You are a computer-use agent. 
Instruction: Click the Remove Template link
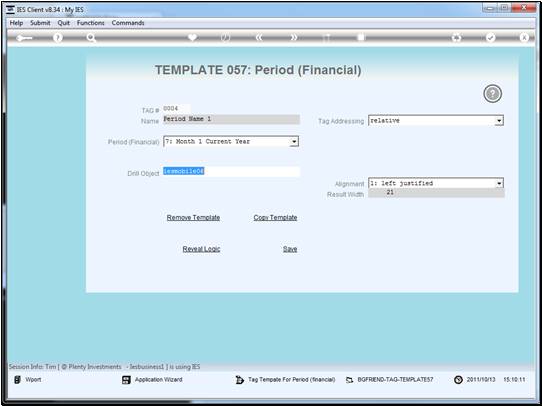tap(193, 218)
